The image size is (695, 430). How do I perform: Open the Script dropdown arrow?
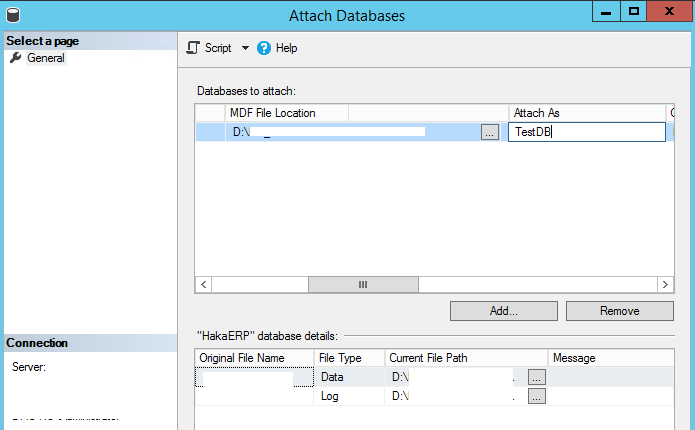coord(245,48)
